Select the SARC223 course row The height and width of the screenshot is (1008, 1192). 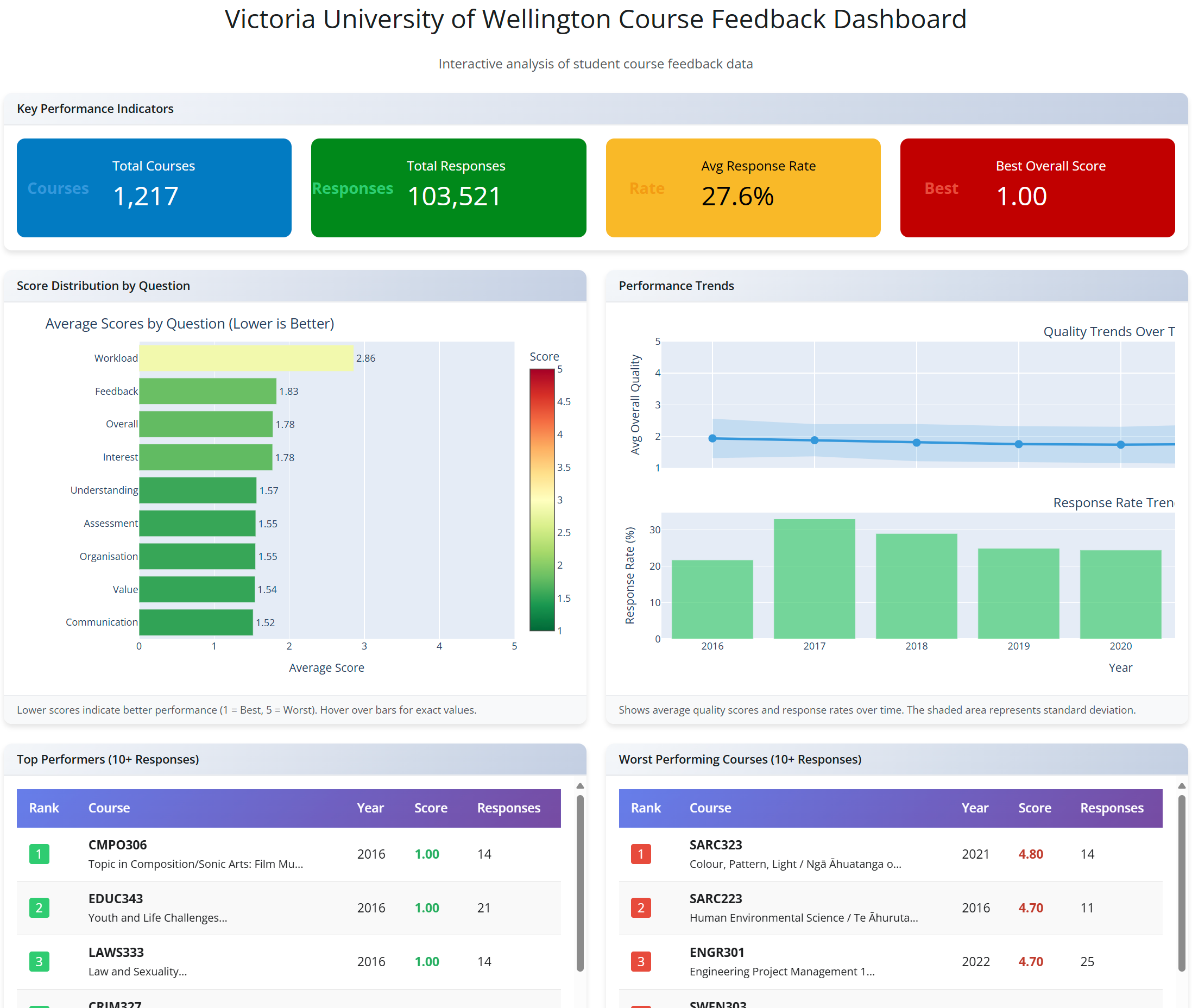click(890, 908)
